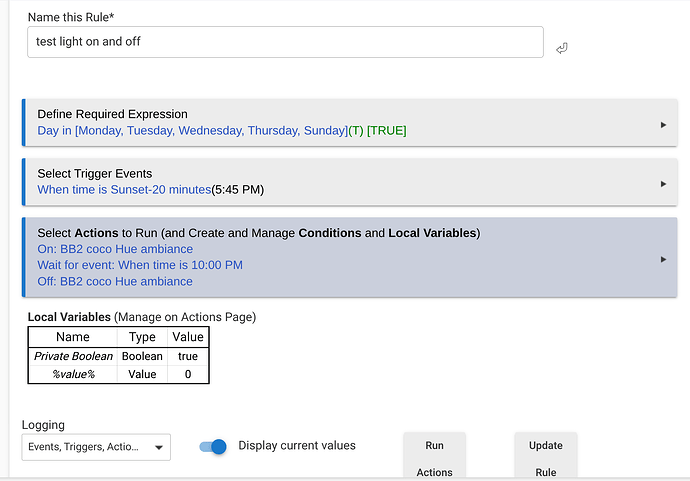Image resolution: width=690 pixels, height=481 pixels.
Task: Select the On: BB2 coco Hue ambiance action
Action: tap(115, 249)
